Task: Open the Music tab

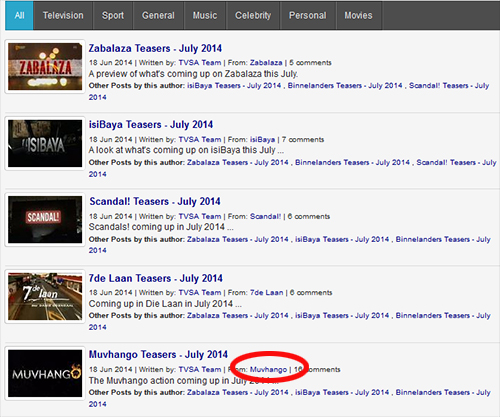Action: click(x=205, y=15)
